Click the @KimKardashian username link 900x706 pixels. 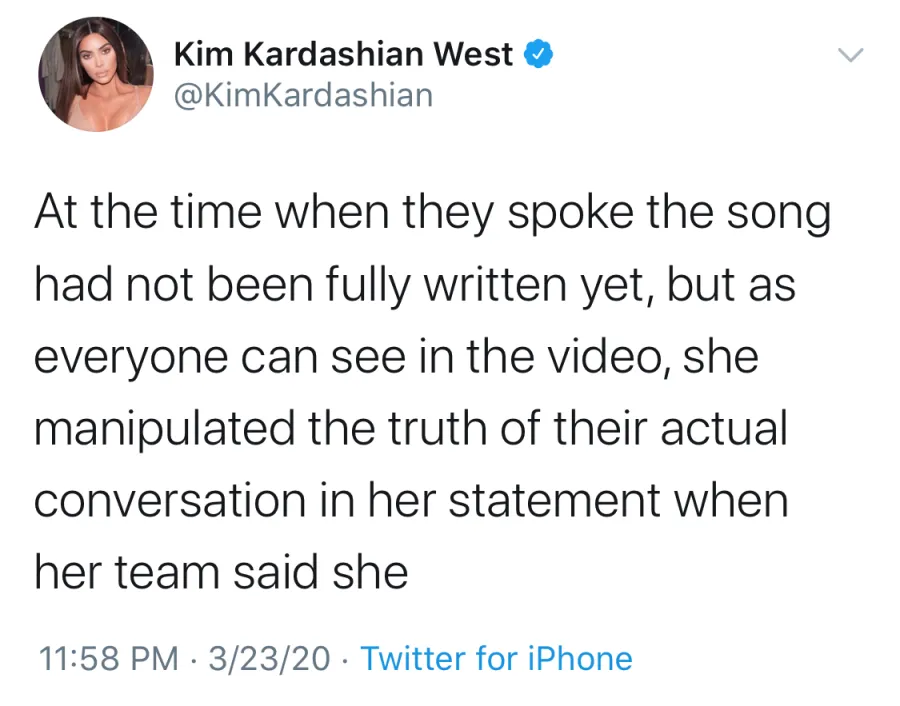coord(303,95)
